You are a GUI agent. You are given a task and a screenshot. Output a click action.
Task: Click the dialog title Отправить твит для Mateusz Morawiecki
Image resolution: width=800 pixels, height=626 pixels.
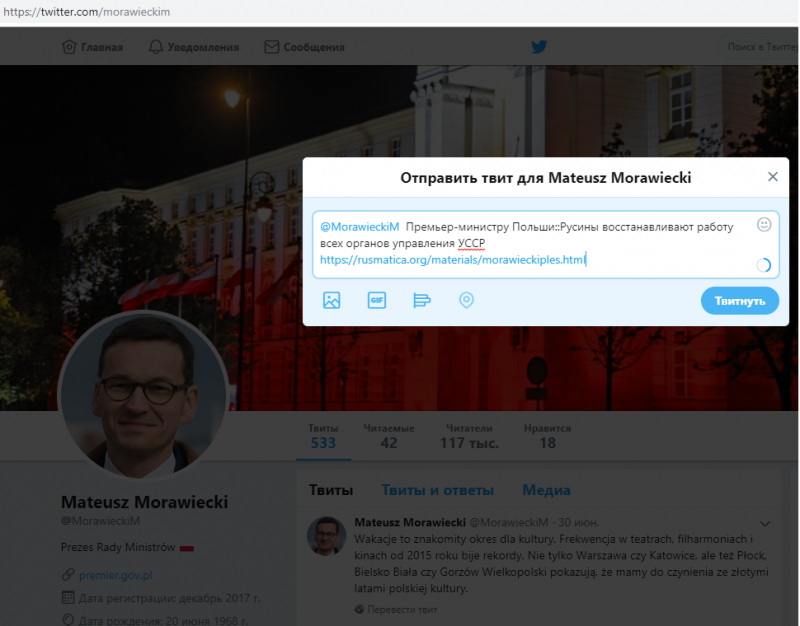[545, 178]
